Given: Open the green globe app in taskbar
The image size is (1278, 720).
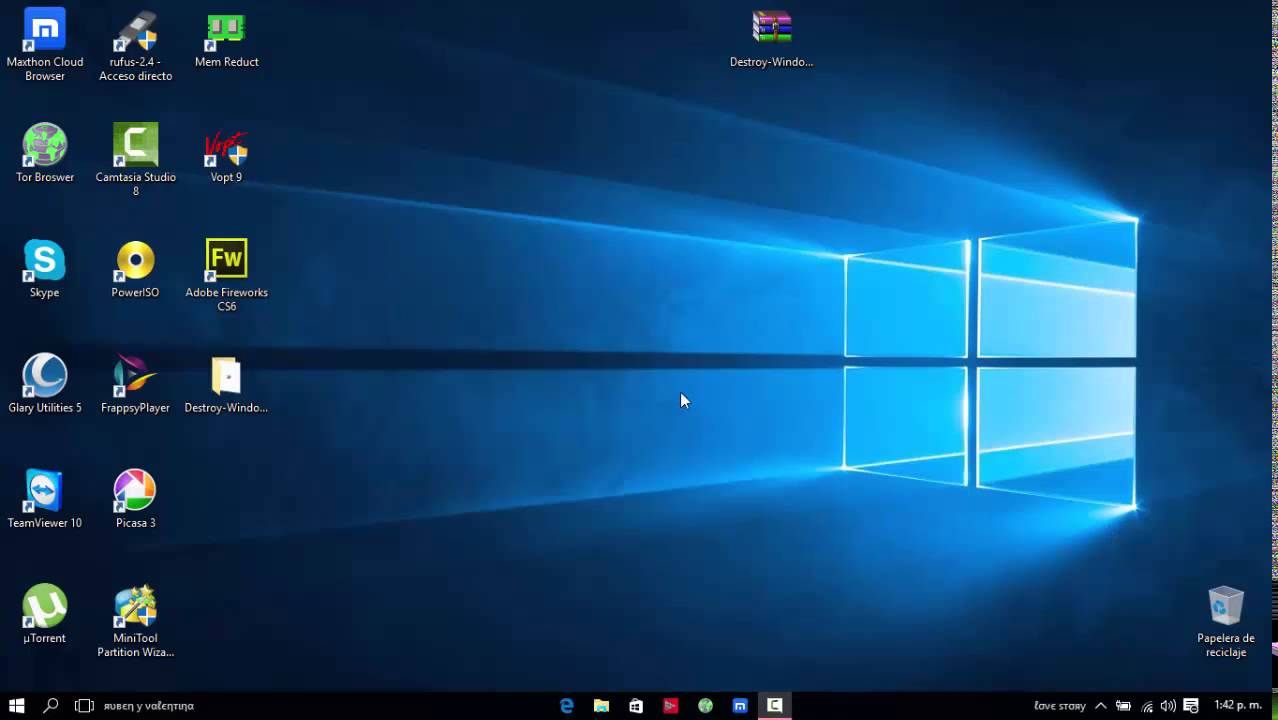Looking at the screenshot, I should coord(705,705).
